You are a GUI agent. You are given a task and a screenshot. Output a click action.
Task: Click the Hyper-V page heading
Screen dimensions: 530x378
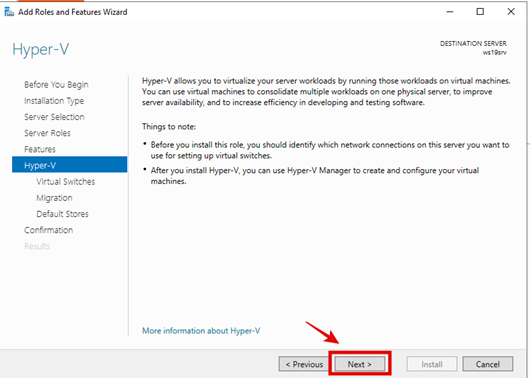pos(41,49)
